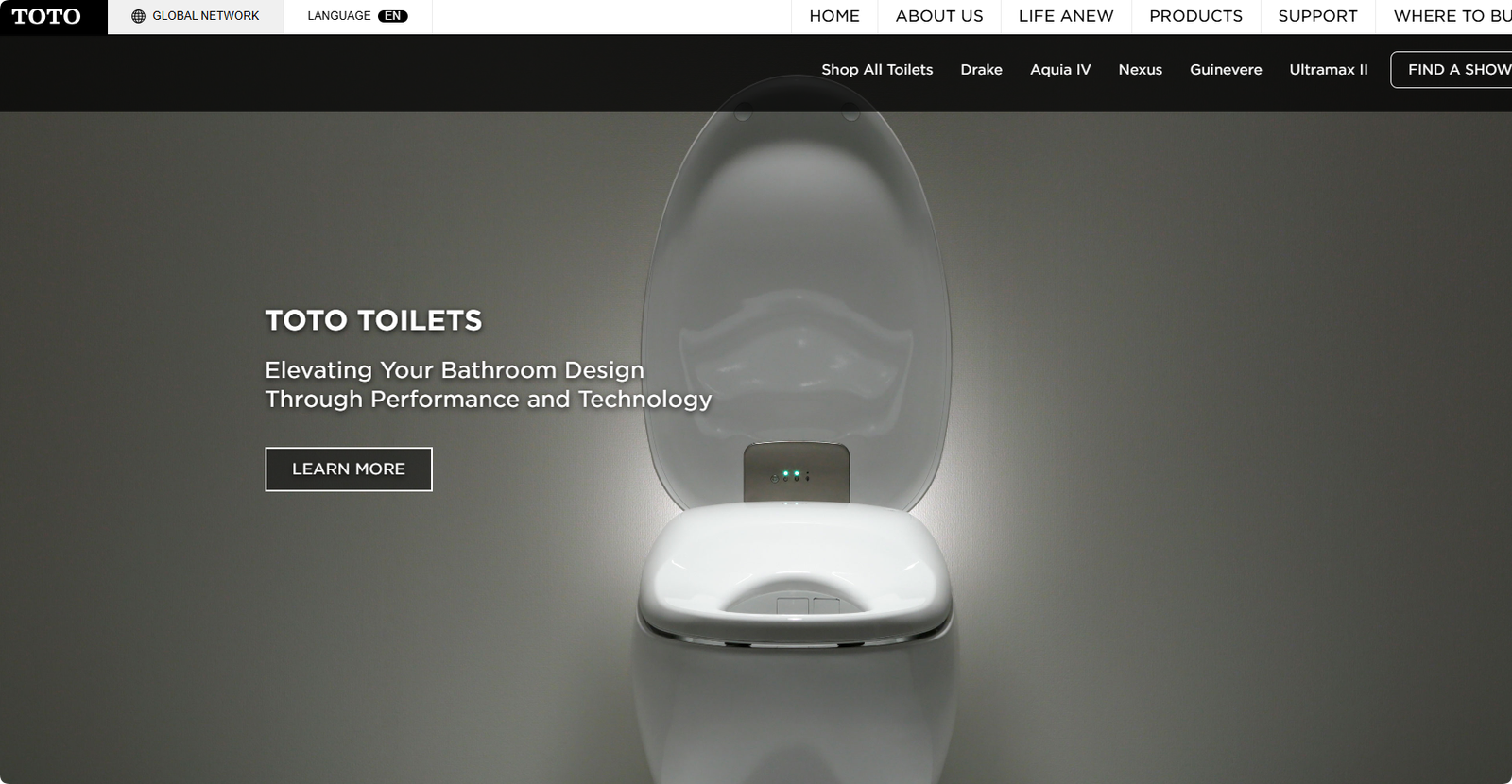Go to the Home menu item

834,16
